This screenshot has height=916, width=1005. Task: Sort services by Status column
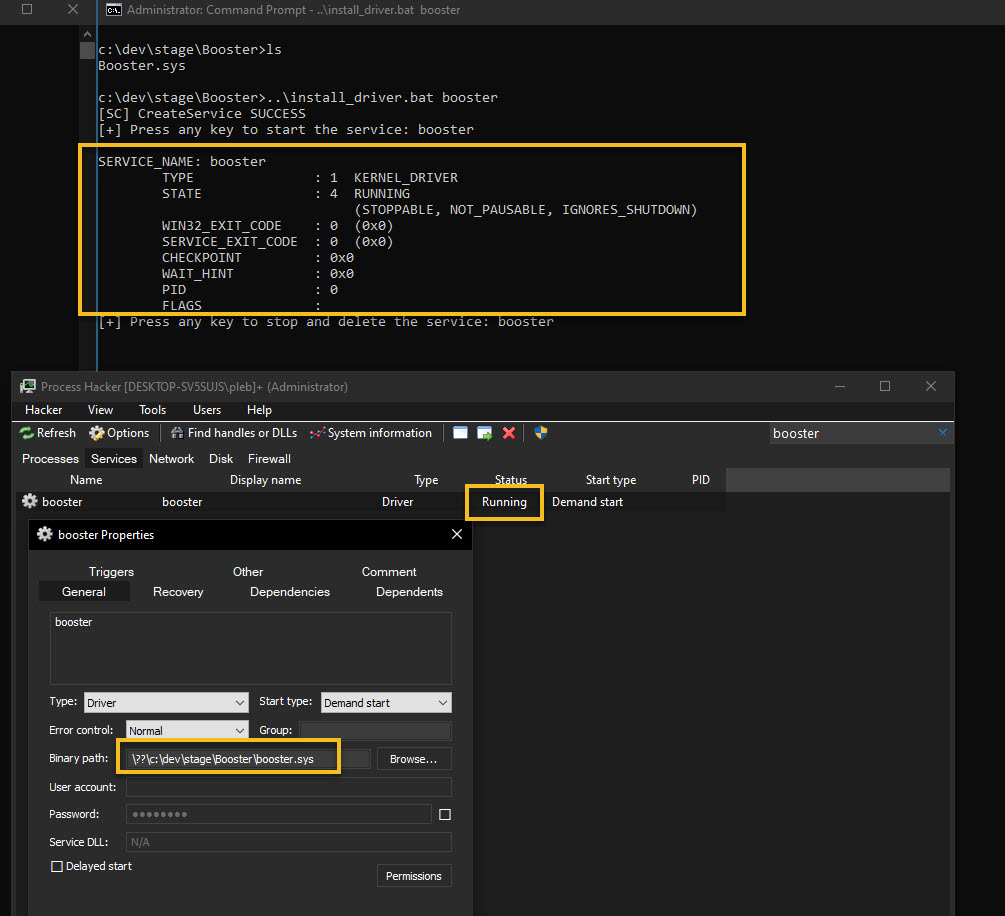click(511, 479)
